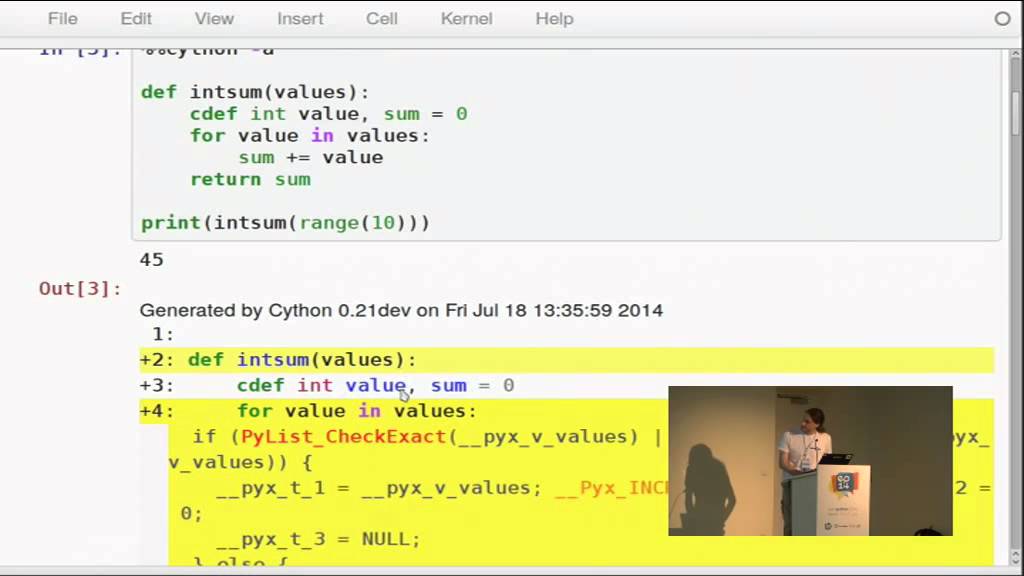Image resolution: width=1024 pixels, height=576 pixels.
Task: Click 'for value in values:' in input cell
Action: coord(310,136)
